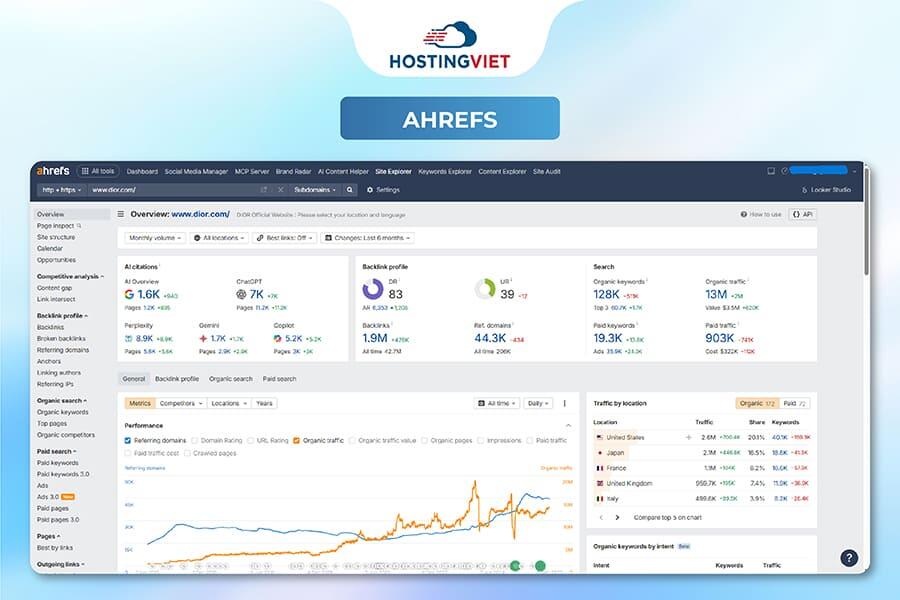Open the Subdomains mode dropdown
The width and height of the screenshot is (900, 600).
pyautogui.click(x=316, y=188)
